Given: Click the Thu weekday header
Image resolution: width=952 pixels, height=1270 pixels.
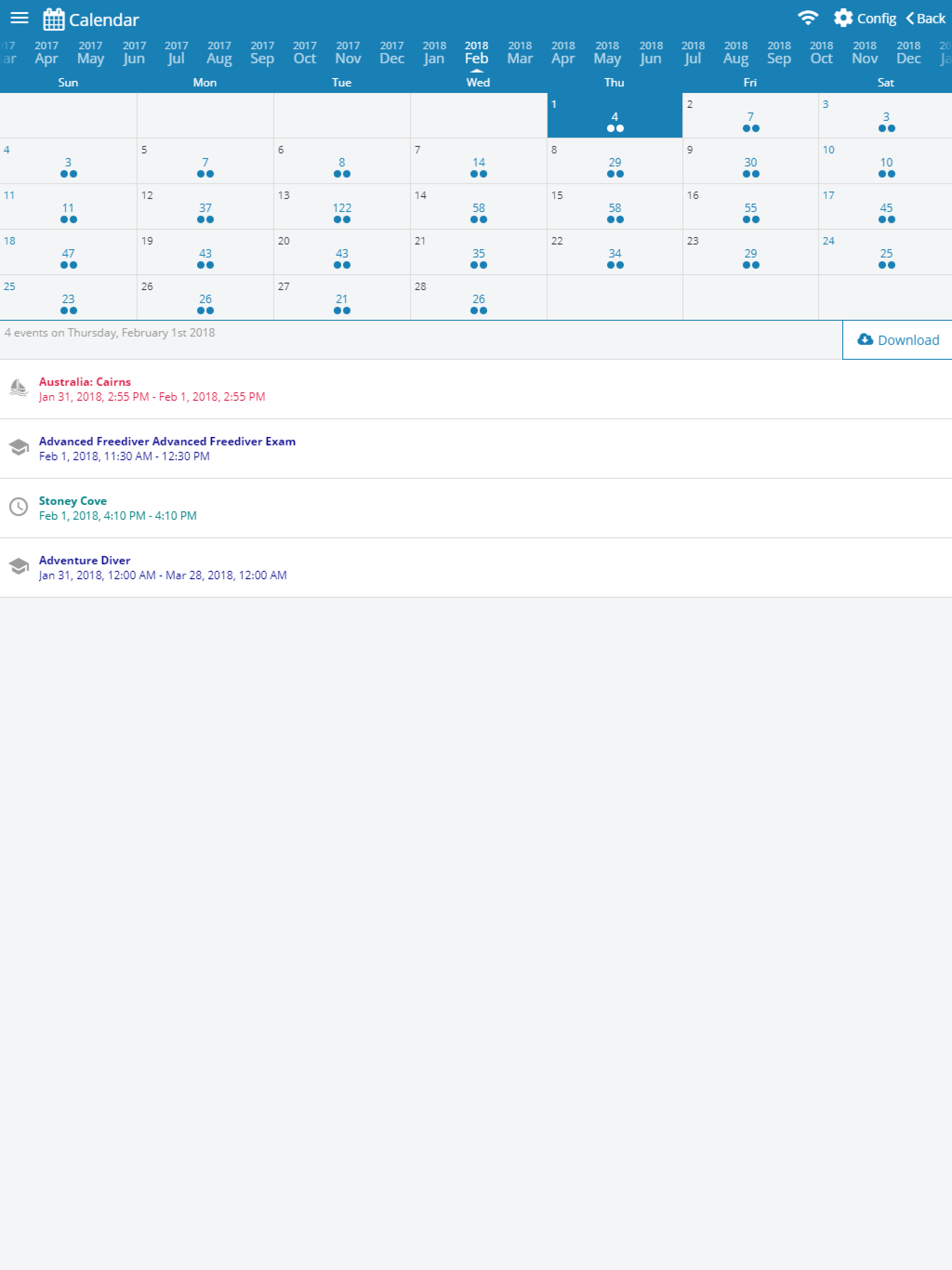Looking at the screenshot, I should [x=615, y=82].
